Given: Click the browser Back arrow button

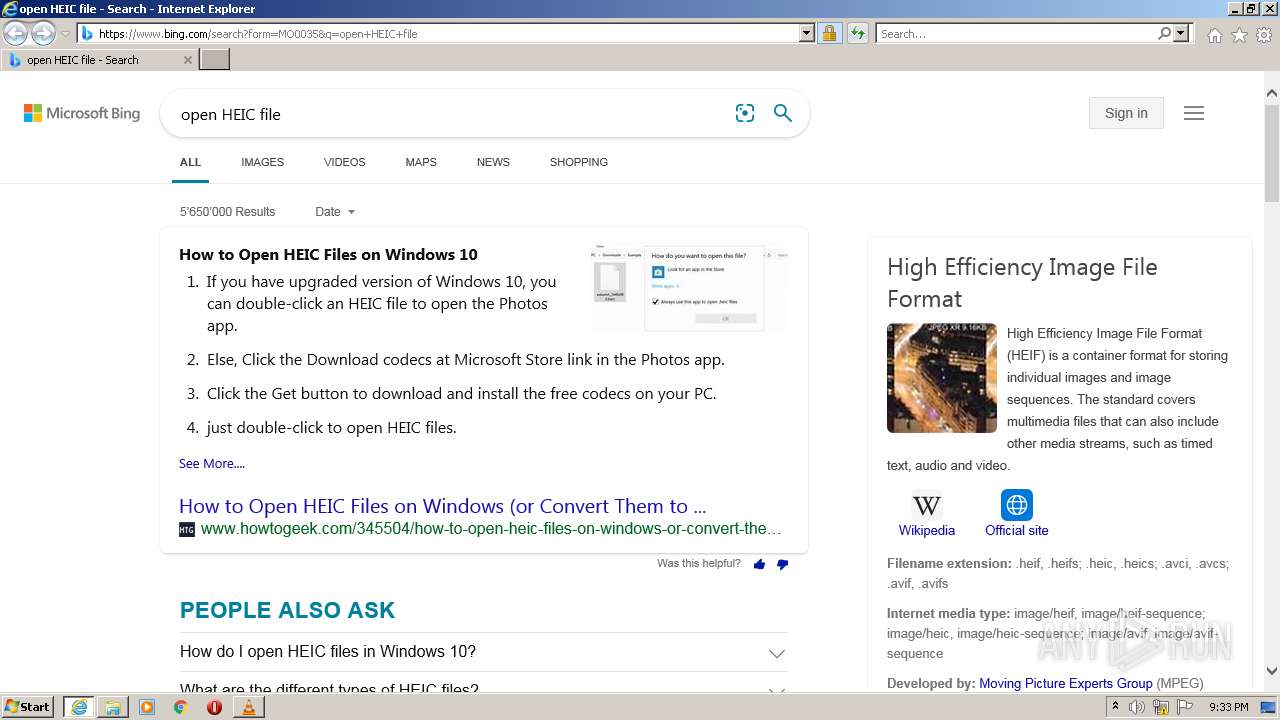Looking at the screenshot, I should tap(15, 33).
